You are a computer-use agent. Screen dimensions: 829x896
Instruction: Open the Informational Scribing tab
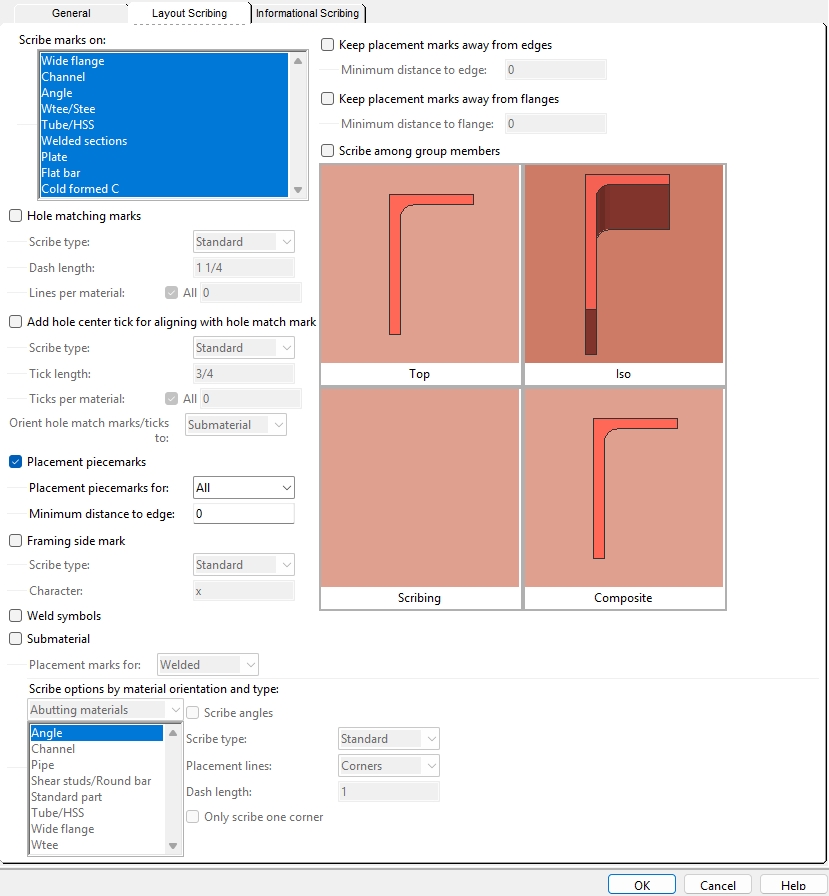click(x=307, y=13)
